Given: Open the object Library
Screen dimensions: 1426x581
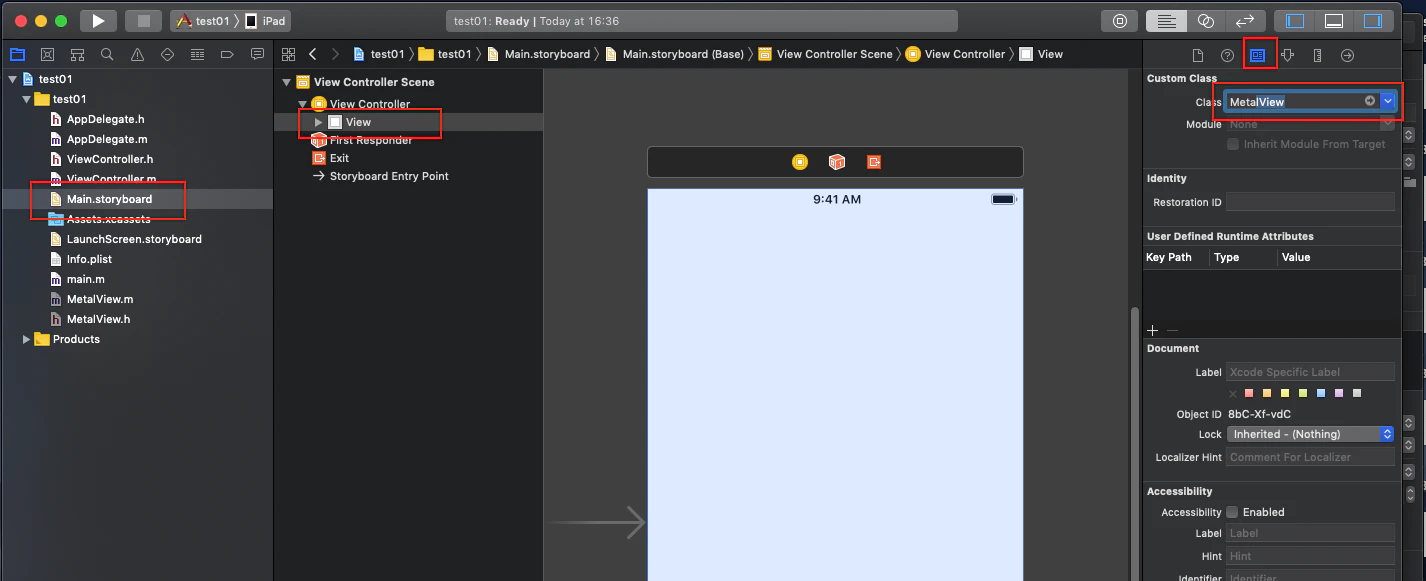Looking at the screenshot, I should tap(1120, 20).
